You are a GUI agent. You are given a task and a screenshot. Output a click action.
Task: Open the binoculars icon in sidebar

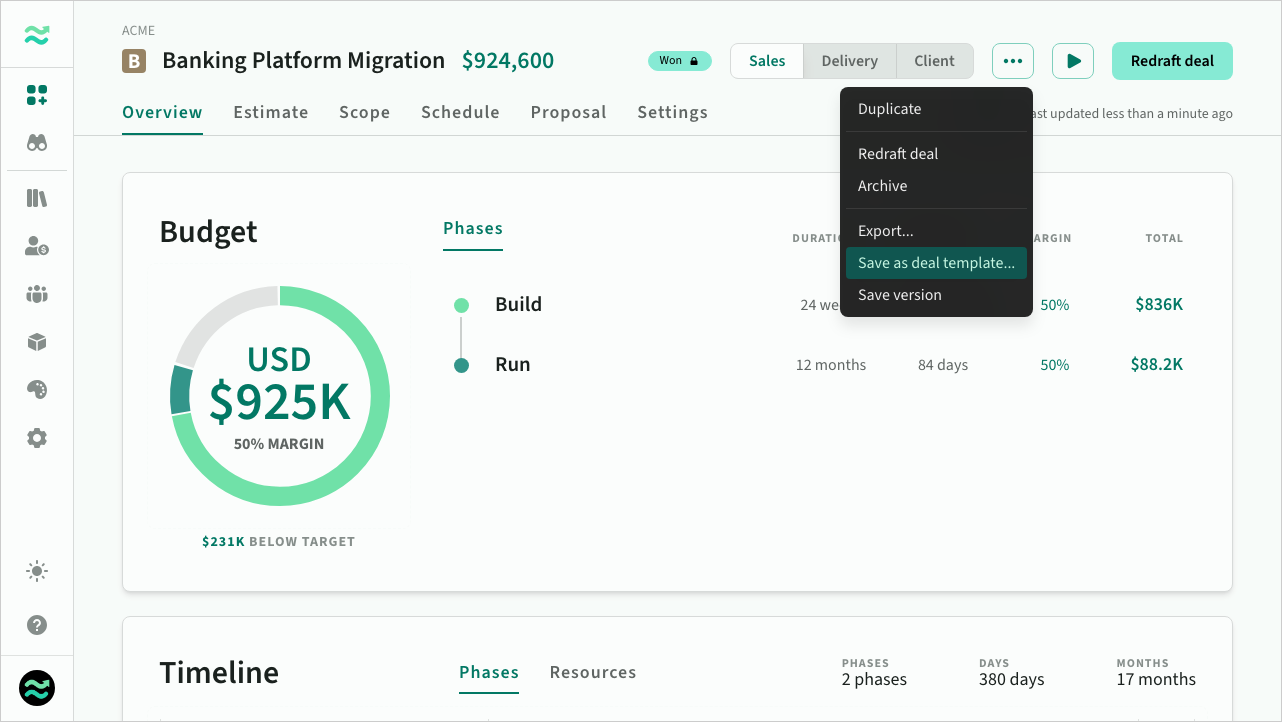coord(37,143)
